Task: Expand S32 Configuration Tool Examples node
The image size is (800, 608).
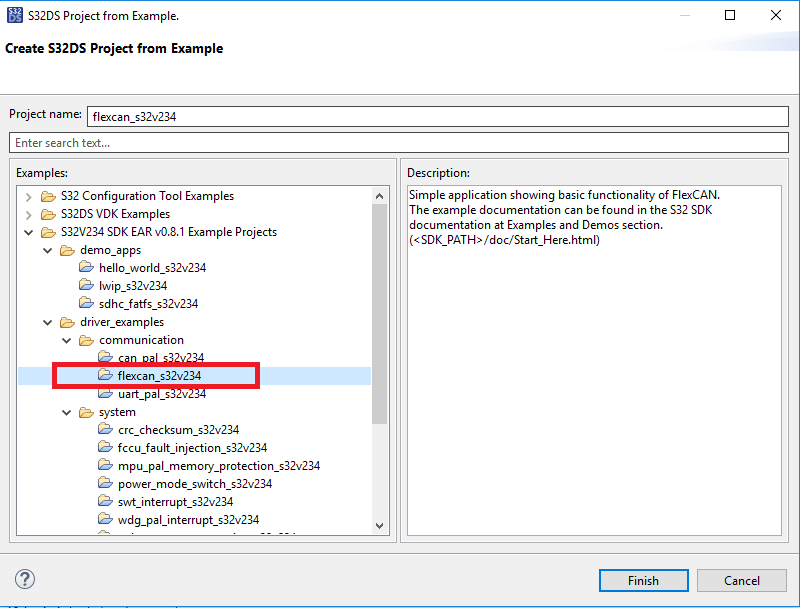Action: 29,197
